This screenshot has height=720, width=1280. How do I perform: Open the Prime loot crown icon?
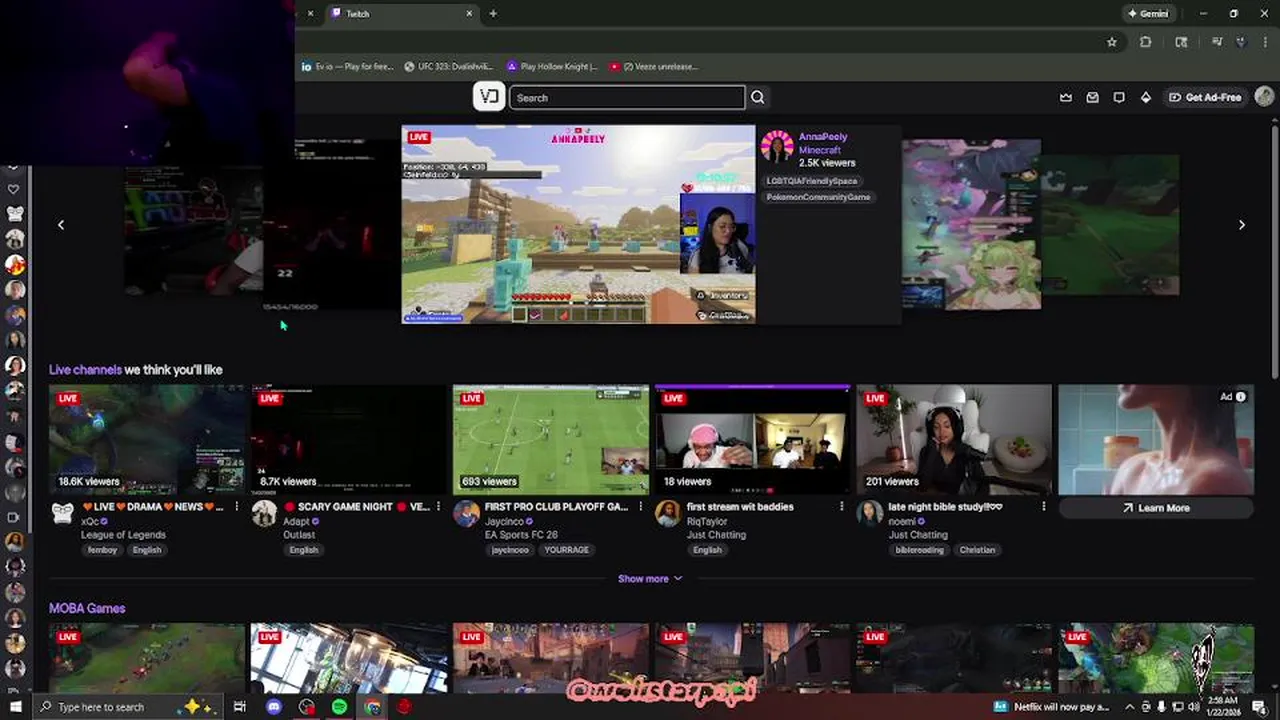point(1066,97)
